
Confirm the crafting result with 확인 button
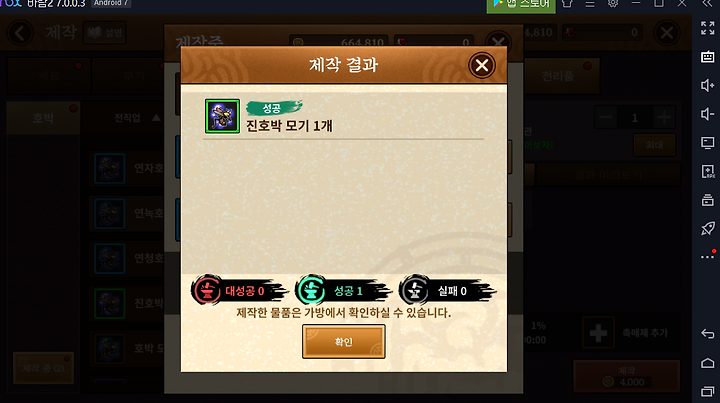[x=343, y=341]
